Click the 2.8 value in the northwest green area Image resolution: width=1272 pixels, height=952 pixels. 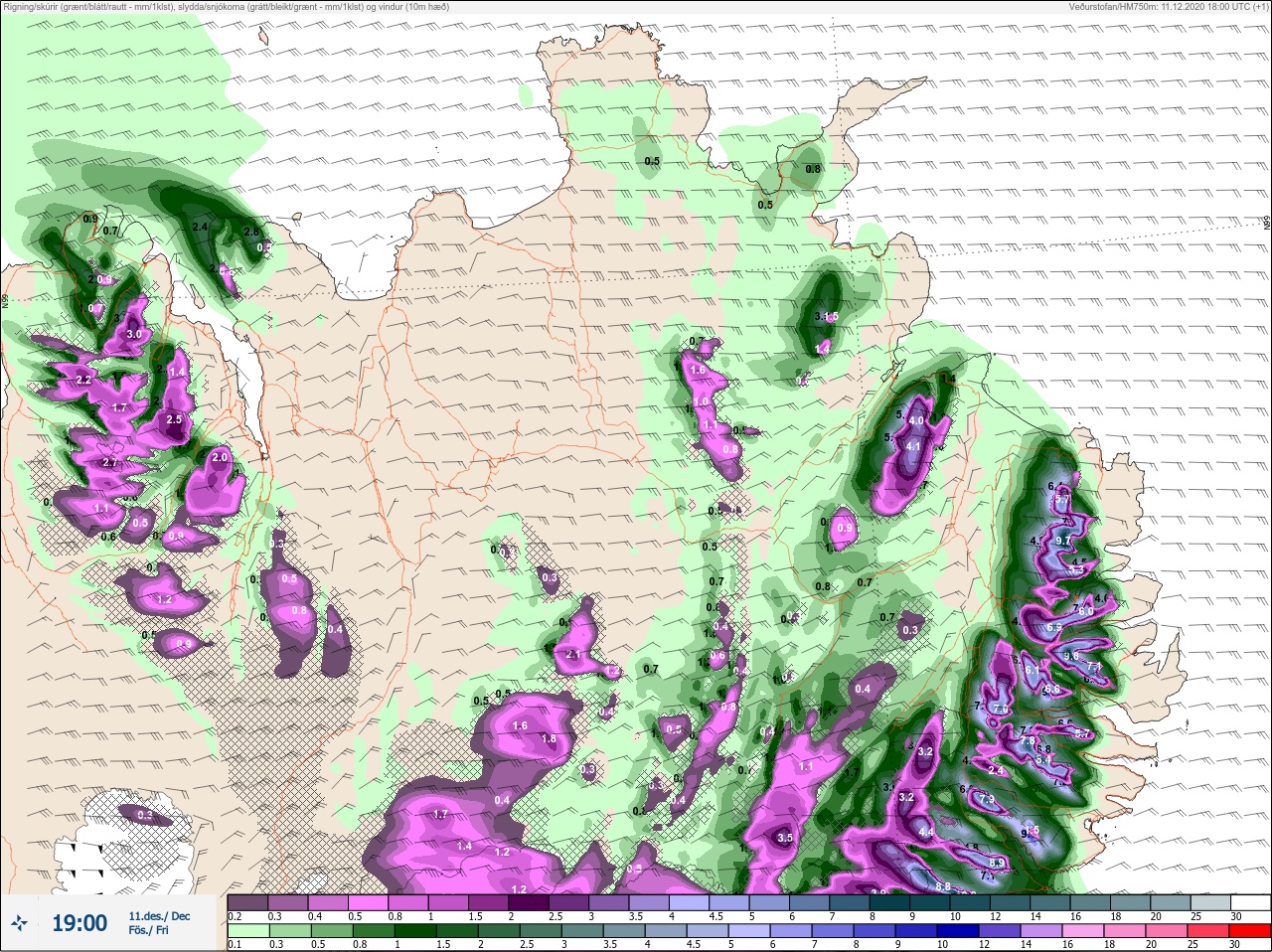tap(251, 232)
